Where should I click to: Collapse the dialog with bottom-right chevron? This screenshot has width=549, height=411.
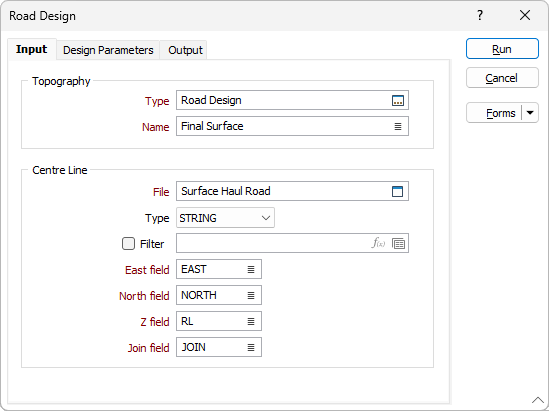(537, 399)
